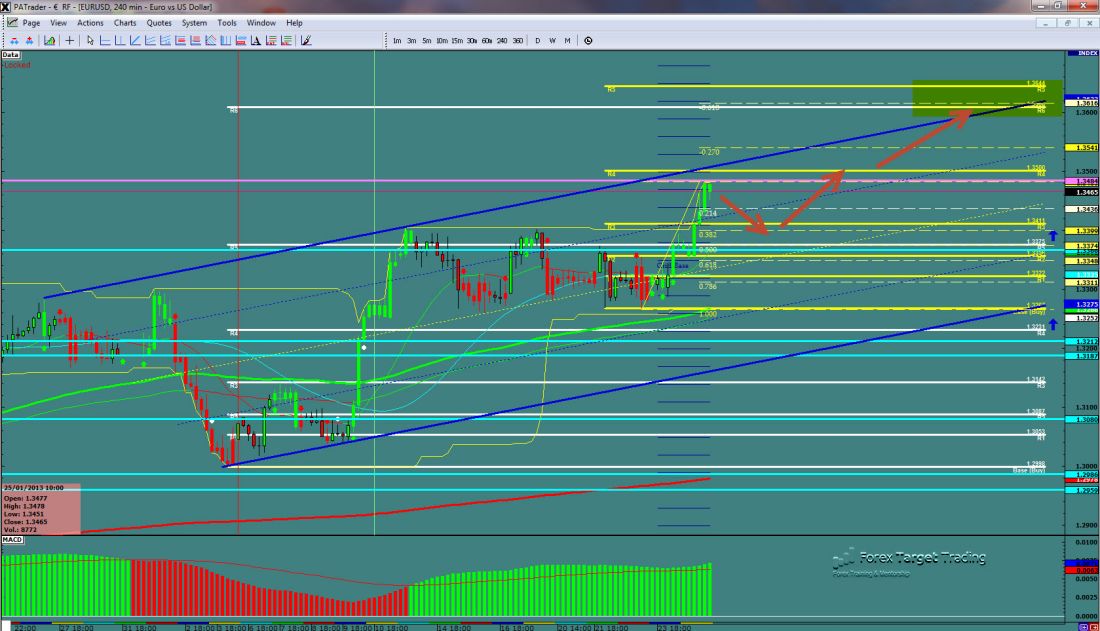Click the Data label on chart
Screen dimensions: 1100x631
click(x=11, y=54)
